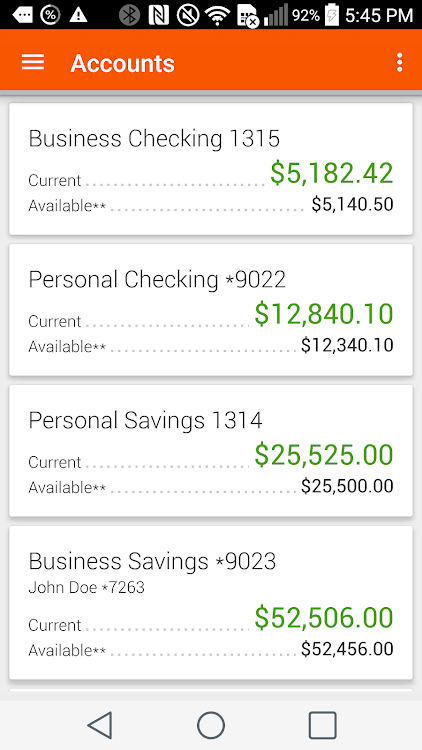Open Personal Checking *9022 account
This screenshot has width=422, height=750.
(211, 310)
